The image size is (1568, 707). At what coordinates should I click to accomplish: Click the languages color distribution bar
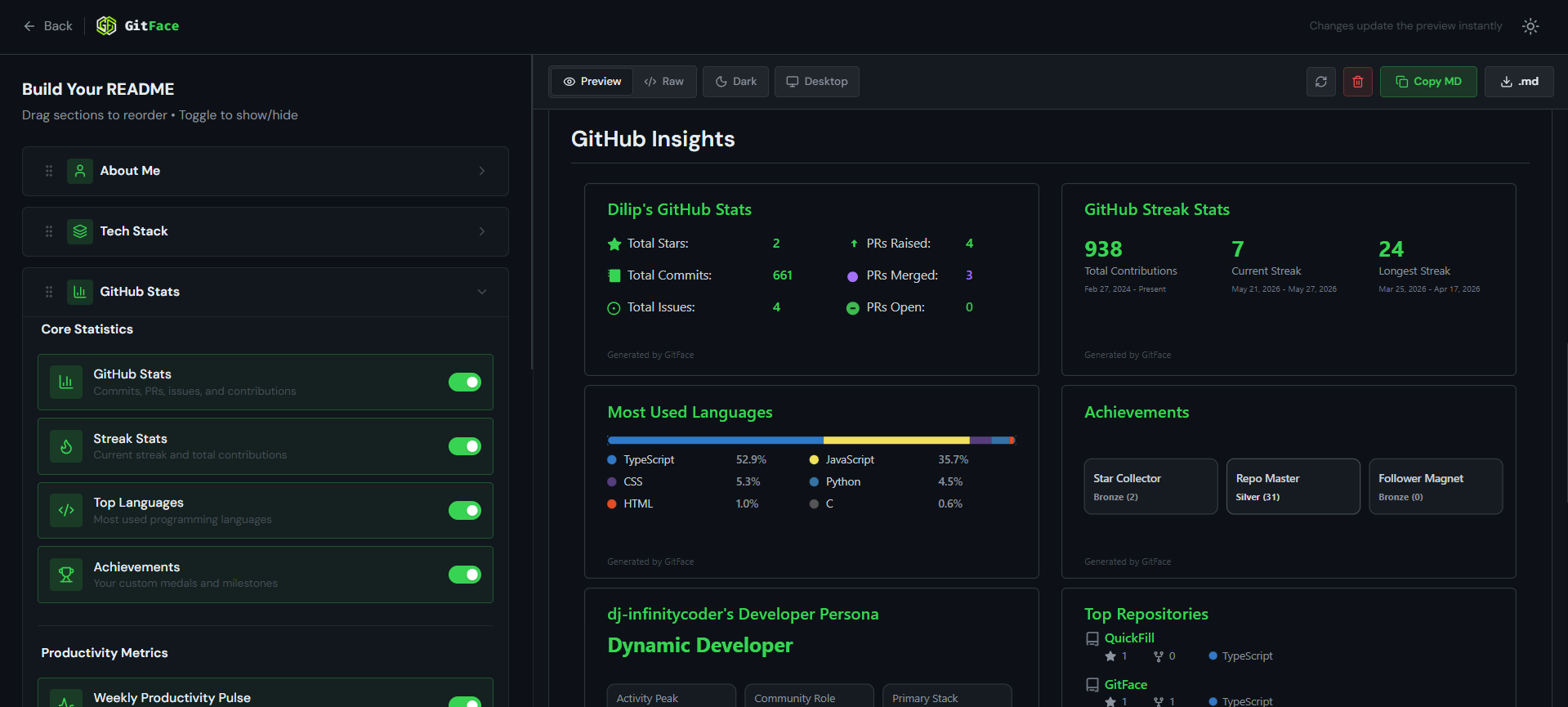[811, 441]
